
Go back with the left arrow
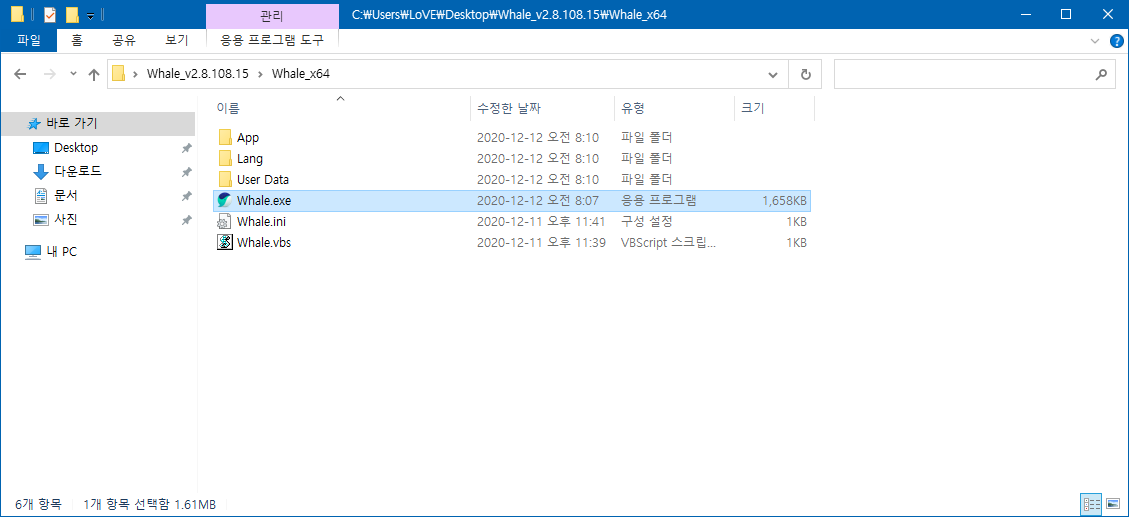pyautogui.click(x=20, y=74)
